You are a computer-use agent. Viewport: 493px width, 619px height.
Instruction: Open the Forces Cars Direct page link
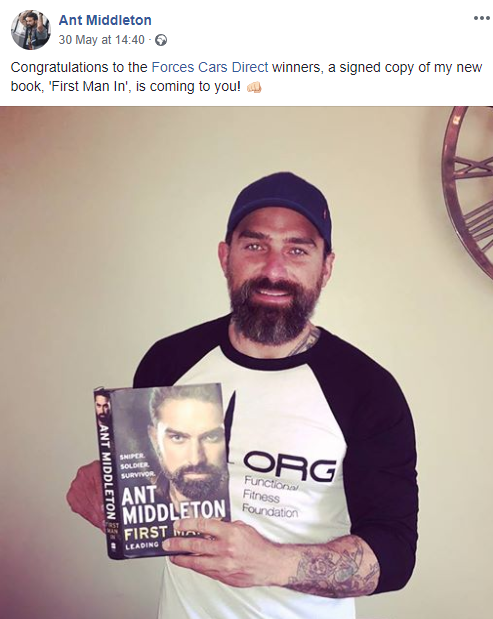click(x=210, y=67)
